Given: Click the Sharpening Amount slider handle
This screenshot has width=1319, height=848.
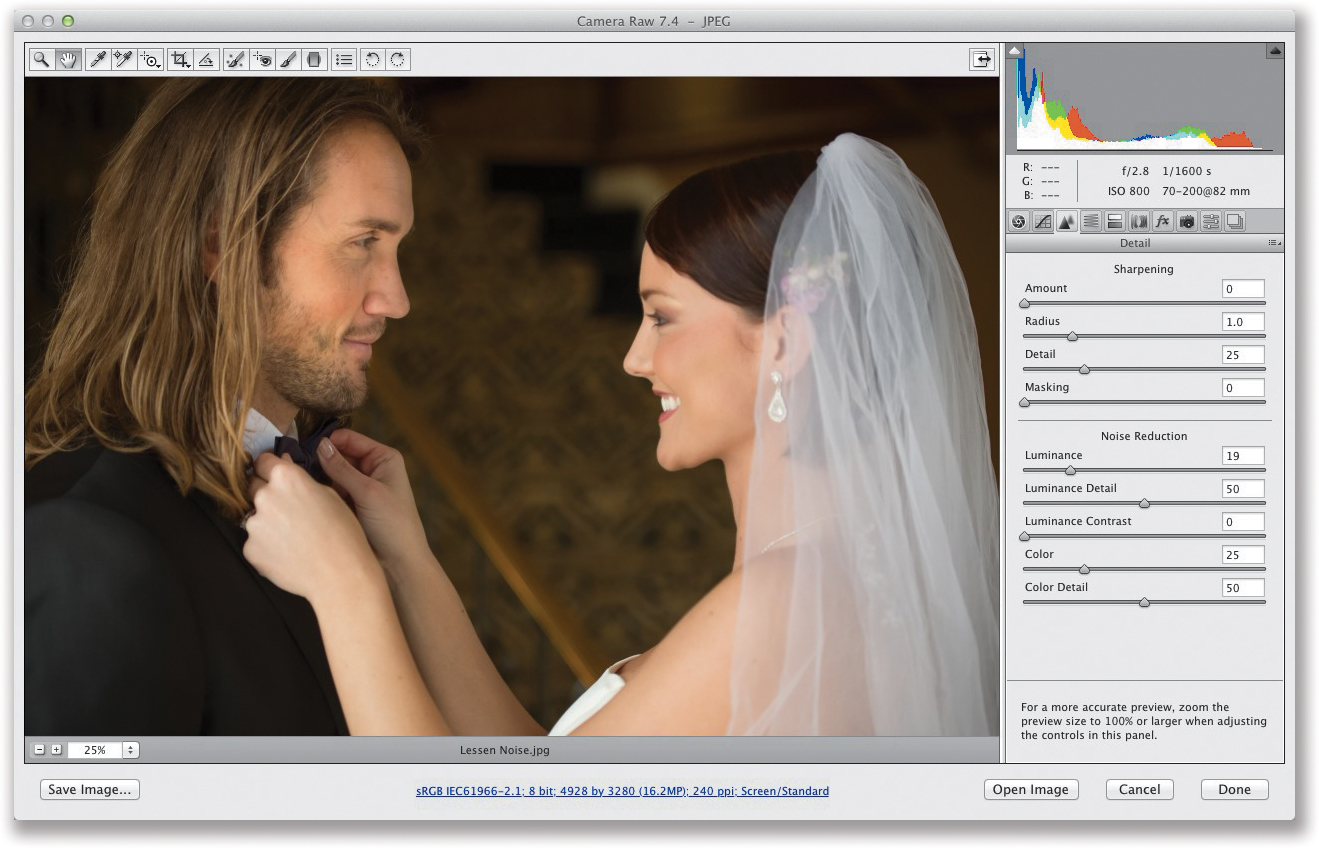Looking at the screenshot, I should [1024, 303].
